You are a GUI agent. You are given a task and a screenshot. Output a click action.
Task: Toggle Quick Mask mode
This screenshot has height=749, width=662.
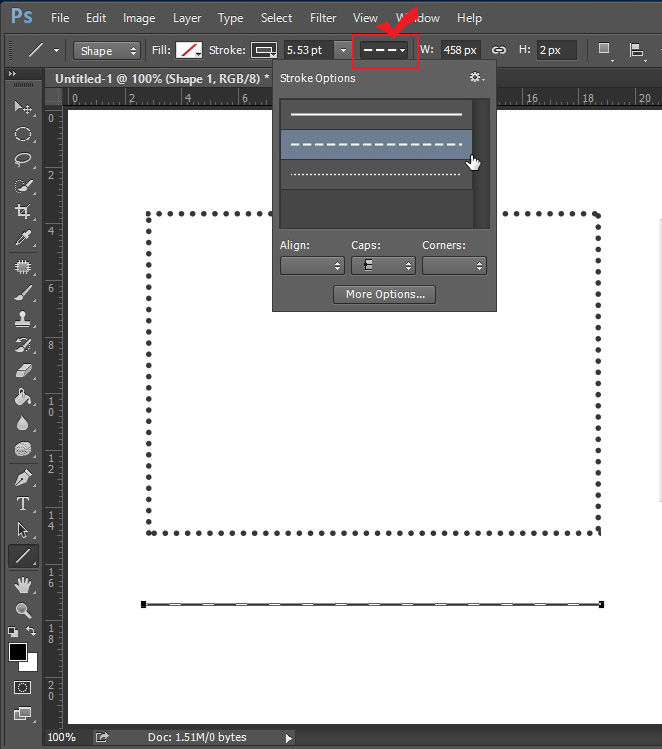[22, 687]
